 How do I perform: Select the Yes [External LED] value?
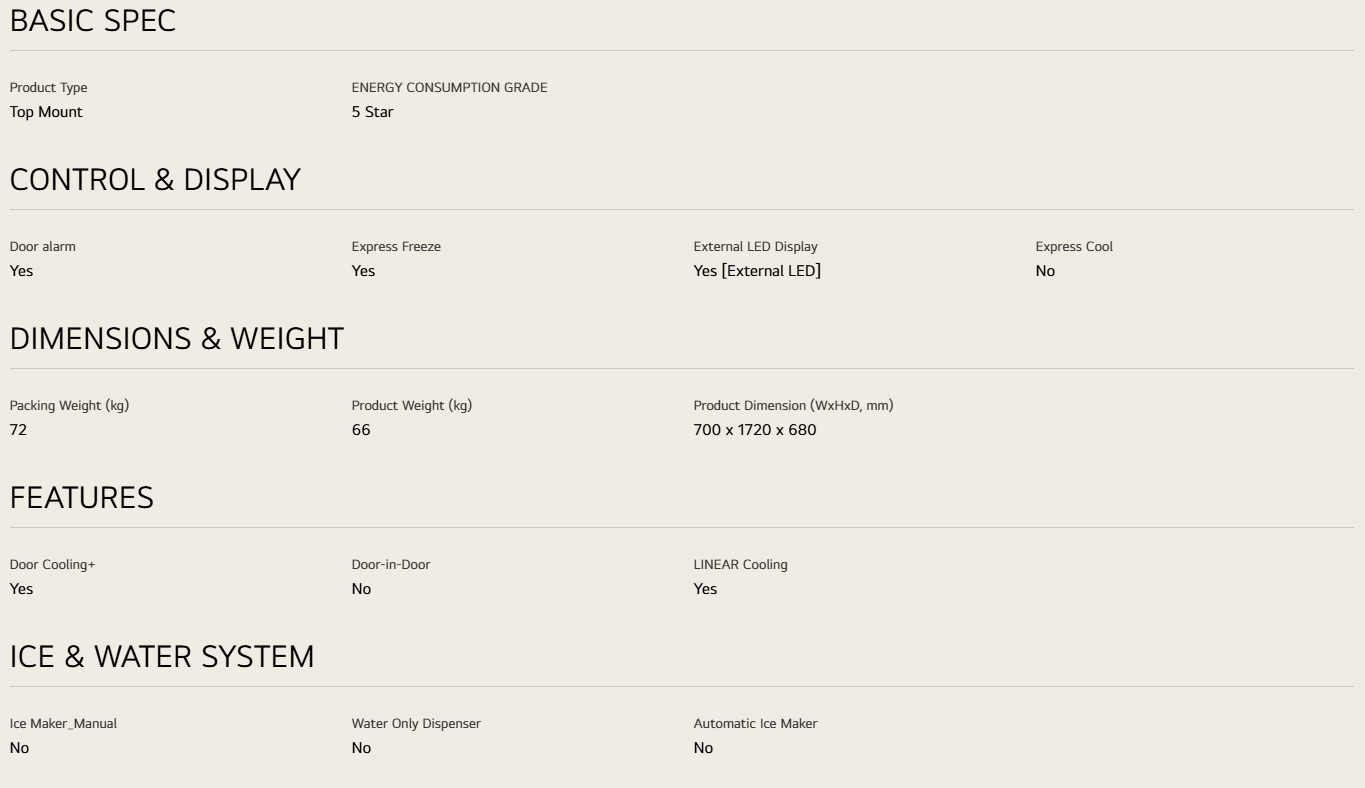coord(757,271)
